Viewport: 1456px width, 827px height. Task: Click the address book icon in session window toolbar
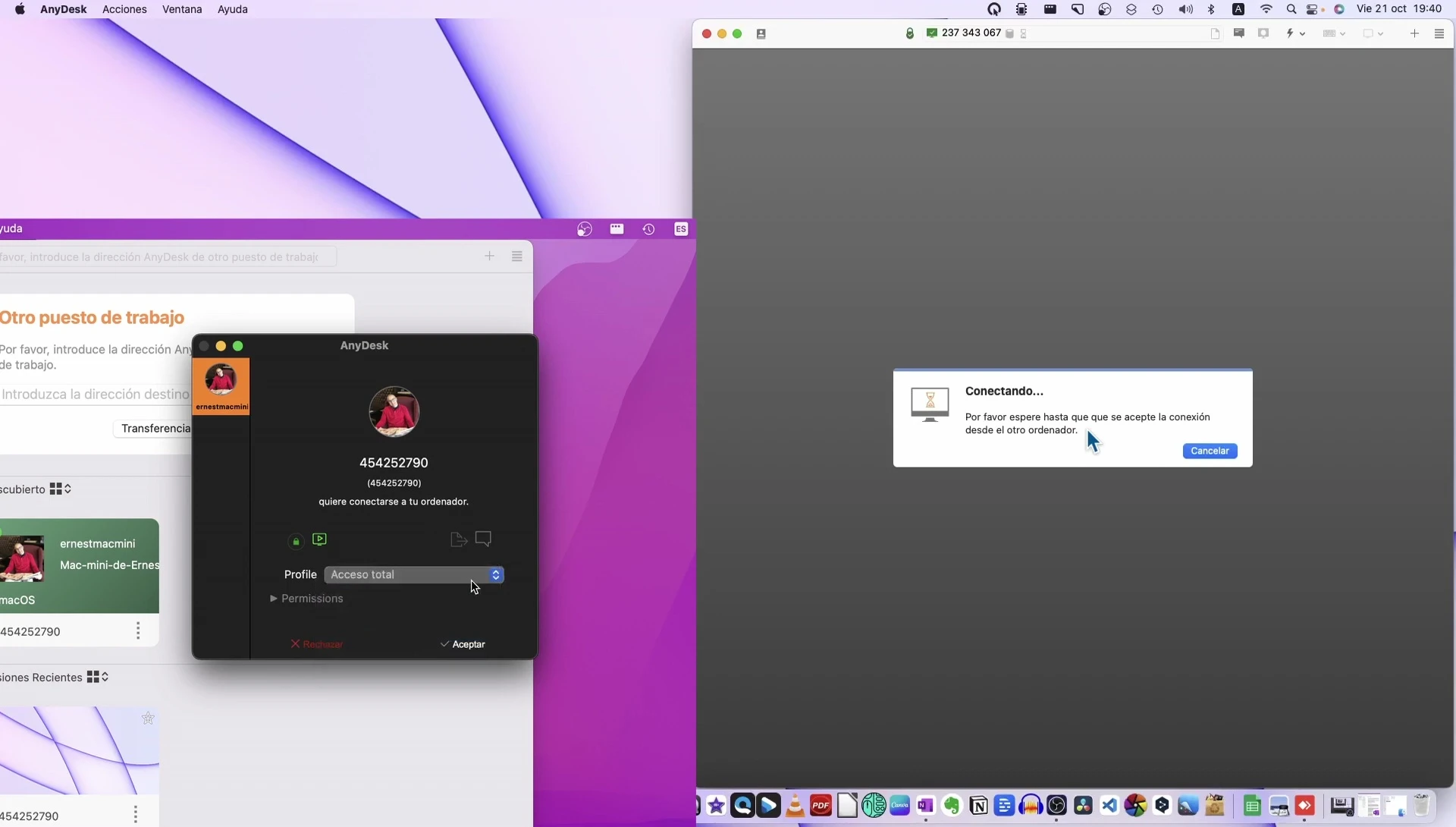[x=761, y=34]
